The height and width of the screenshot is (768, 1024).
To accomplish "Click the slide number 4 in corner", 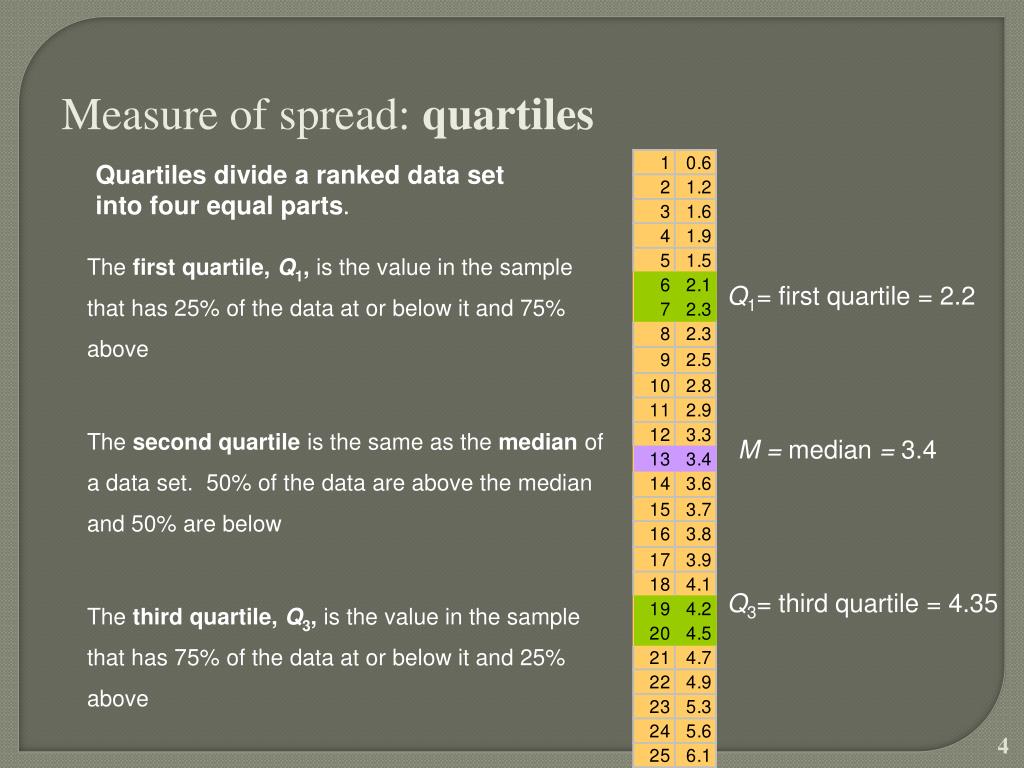I will click(x=1003, y=745).
